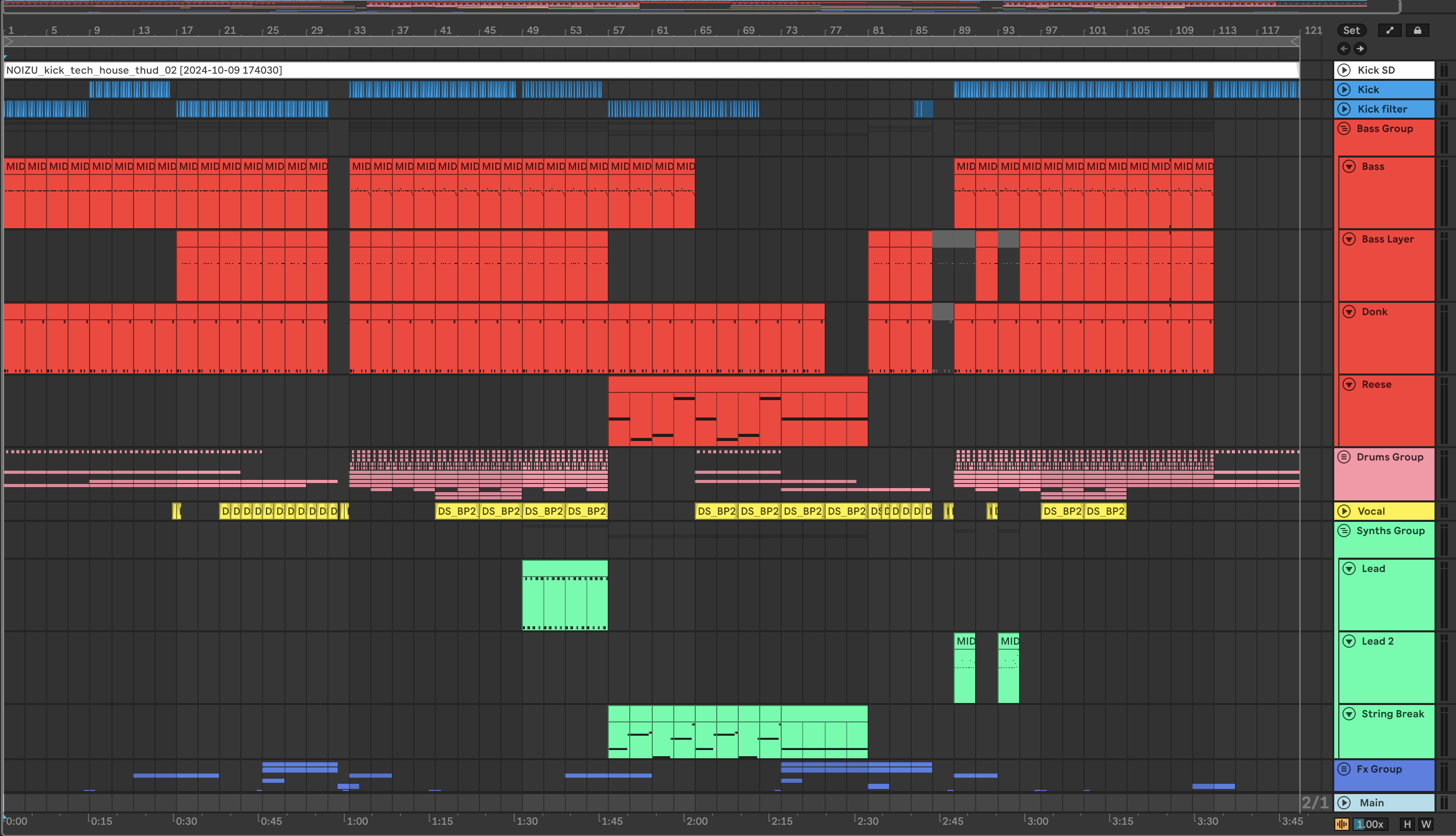Select the green Lead track clip
Screen dimensions: 1456x836
coord(565,596)
